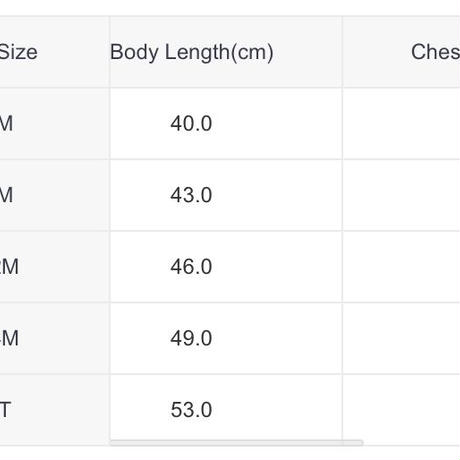Select the 46.0 body length cell
Image resolution: width=460 pixels, height=460 pixels.
click(226, 267)
